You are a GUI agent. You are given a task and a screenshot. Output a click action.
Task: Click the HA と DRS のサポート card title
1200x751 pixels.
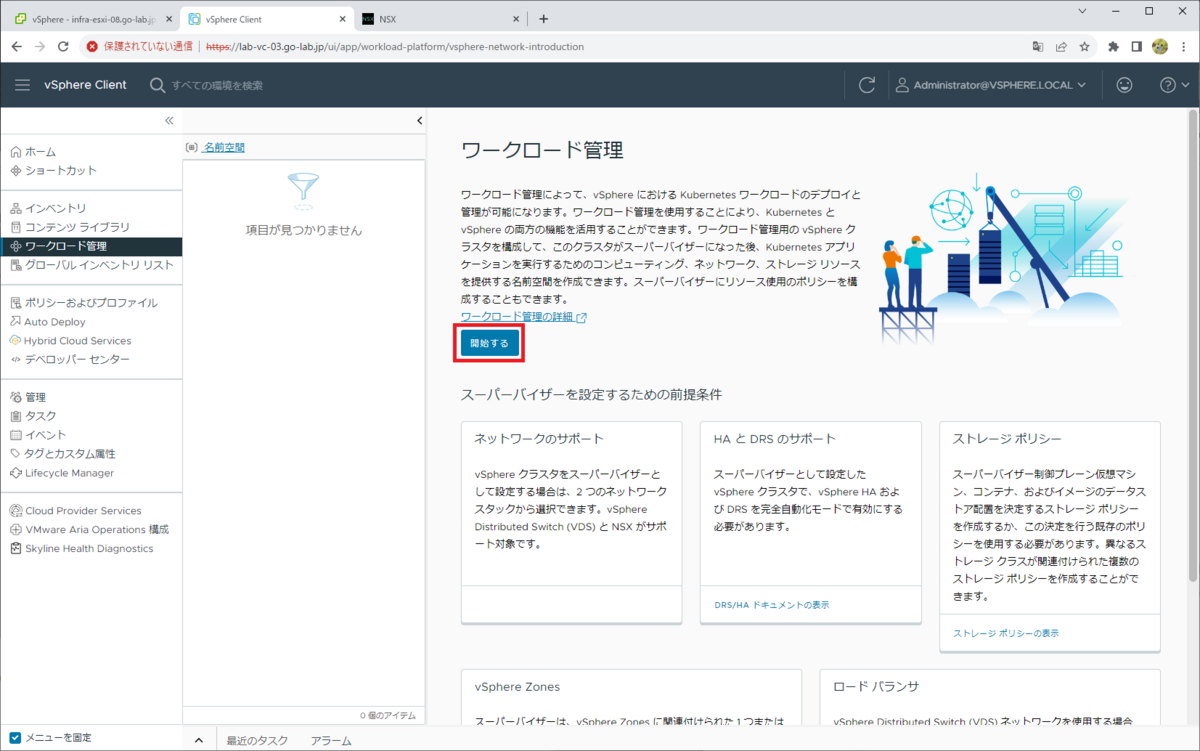coord(775,439)
